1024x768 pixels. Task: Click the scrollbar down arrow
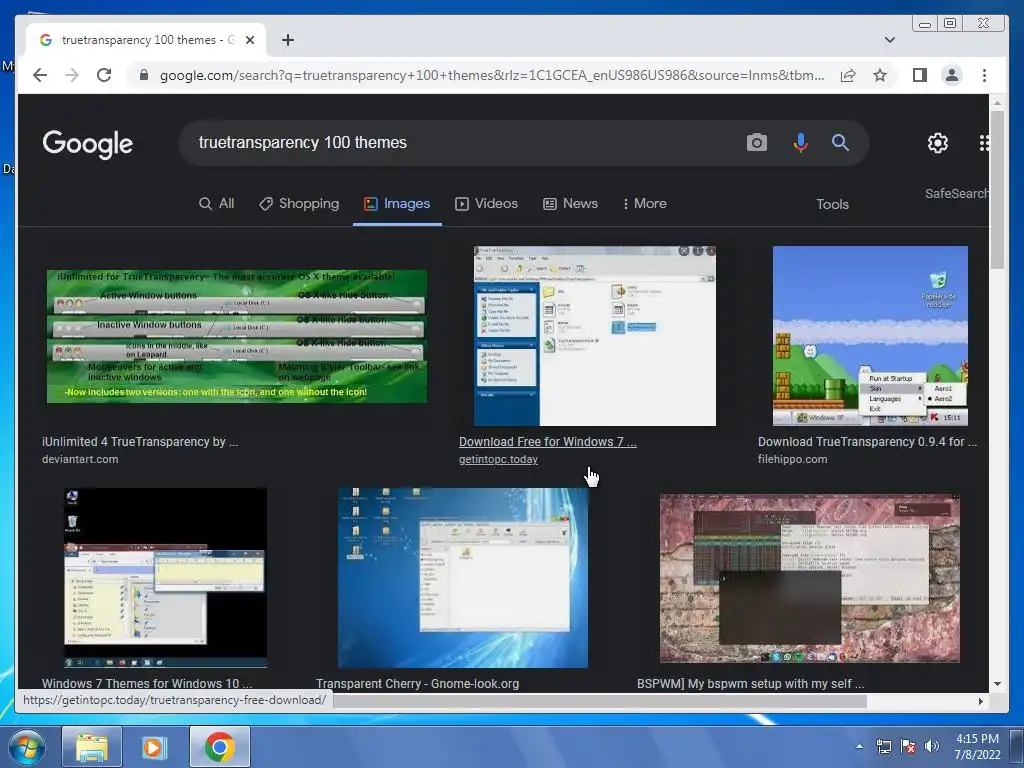[x=997, y=684]
